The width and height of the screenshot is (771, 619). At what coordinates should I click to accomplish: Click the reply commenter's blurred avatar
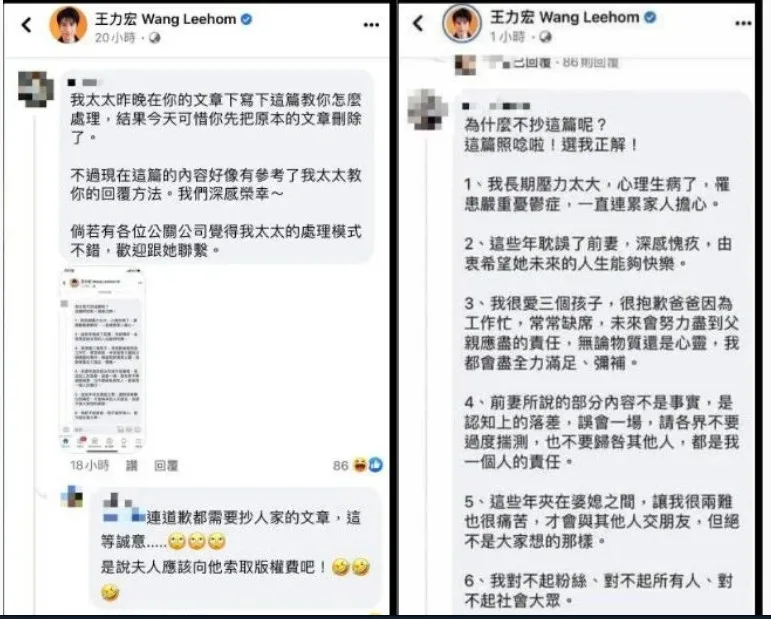tap(72, 497)
